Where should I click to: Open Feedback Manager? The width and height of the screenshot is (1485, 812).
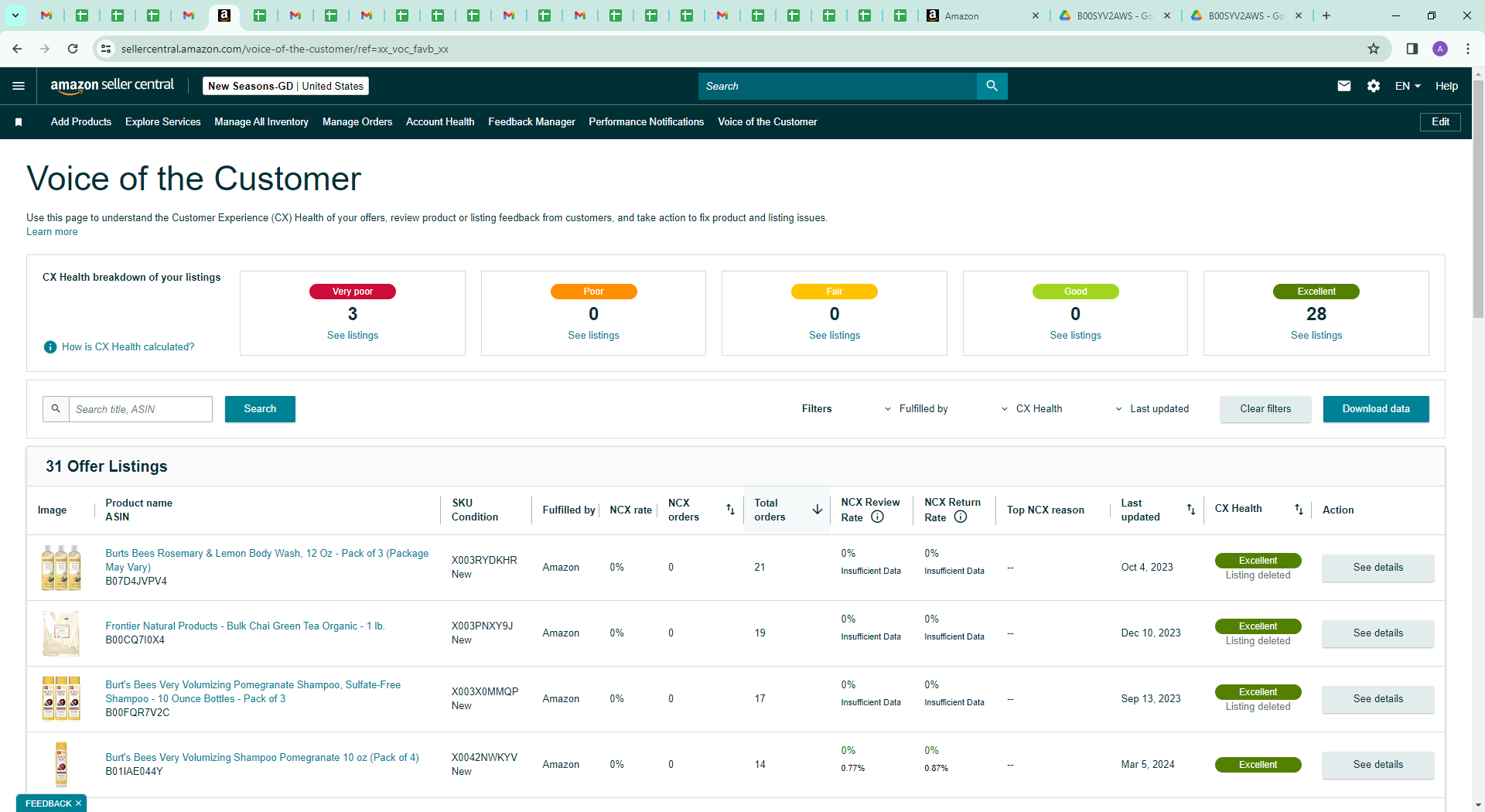pos(531,122)
